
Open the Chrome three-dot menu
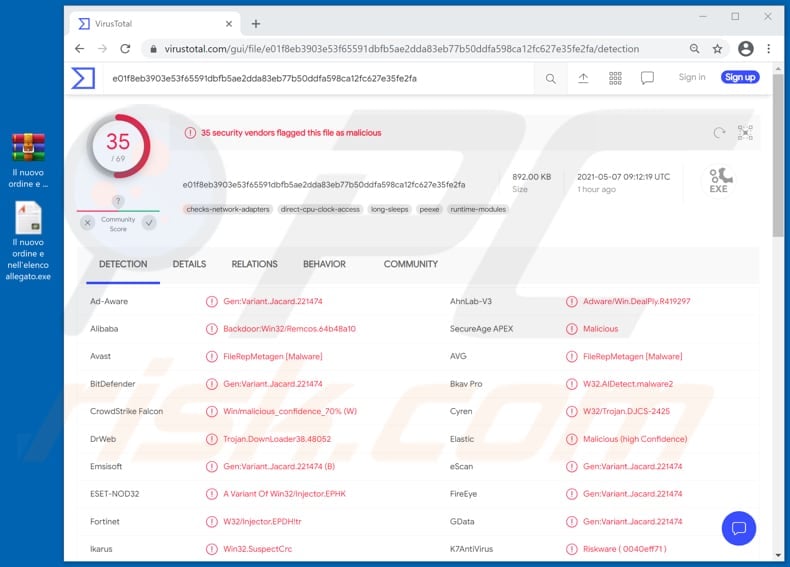coord(769,49)
